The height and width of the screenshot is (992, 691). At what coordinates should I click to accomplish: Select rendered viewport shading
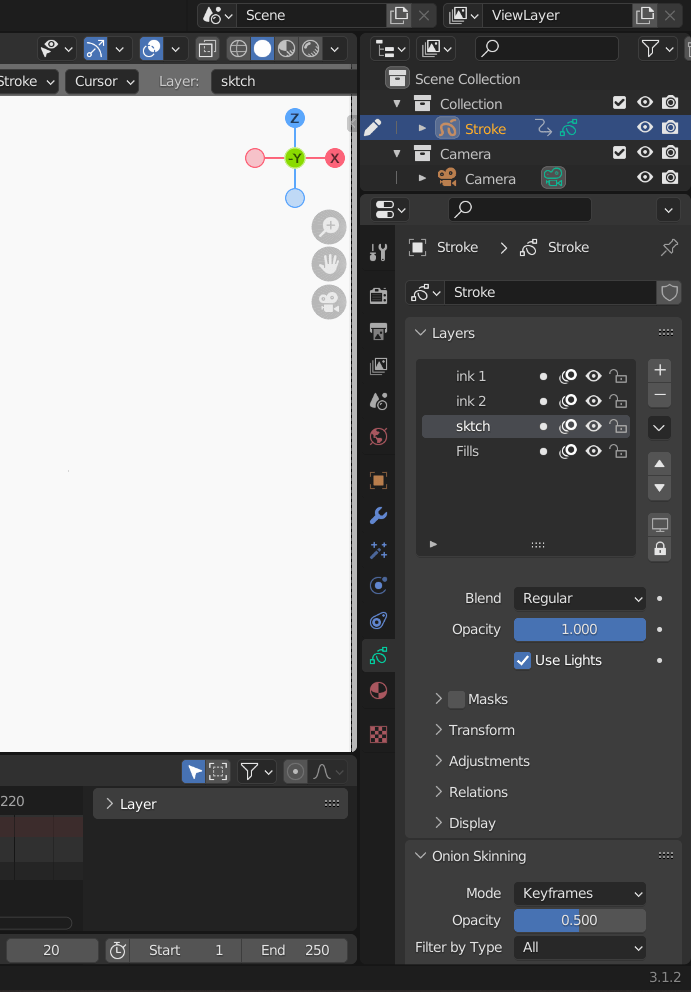coord(311,49)
